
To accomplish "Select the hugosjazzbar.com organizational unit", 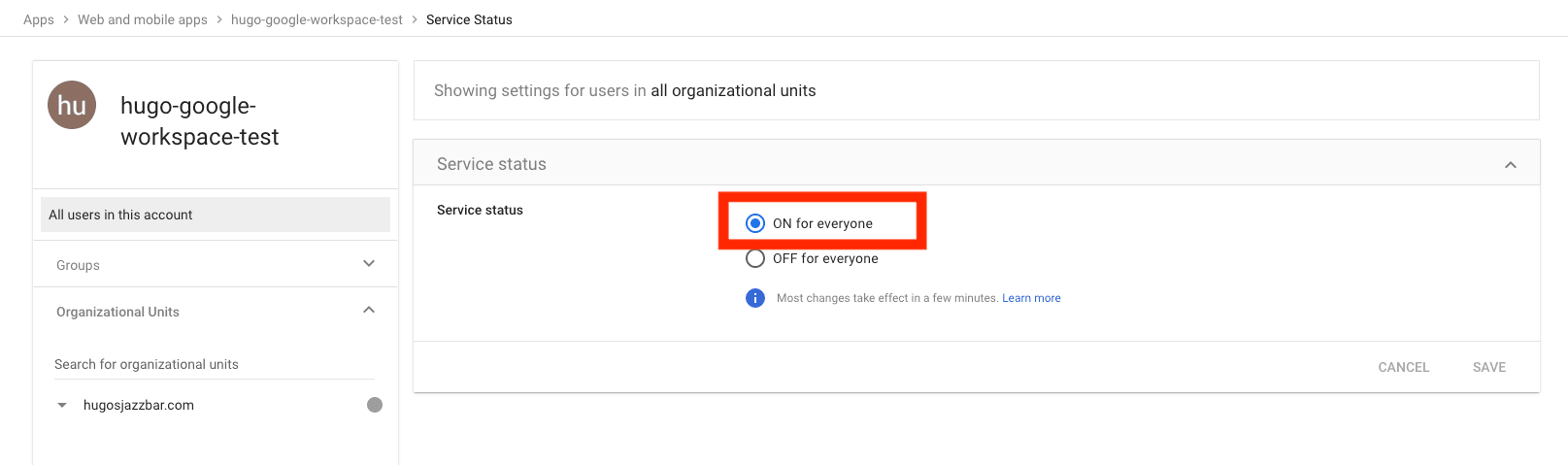I will [x=139, y=405].
